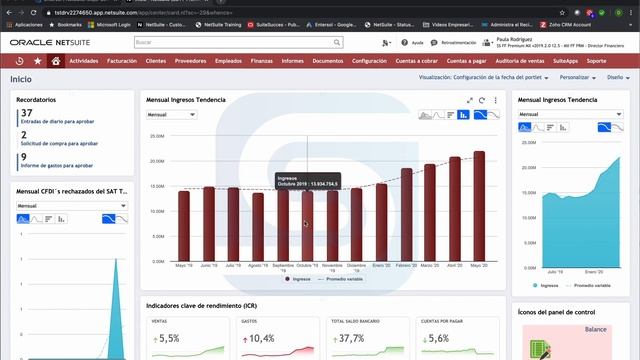Screen dimensions: 640x360
Task: Select horizontal bar chart in right Ingresos portlet
Action: click(550, 127)
